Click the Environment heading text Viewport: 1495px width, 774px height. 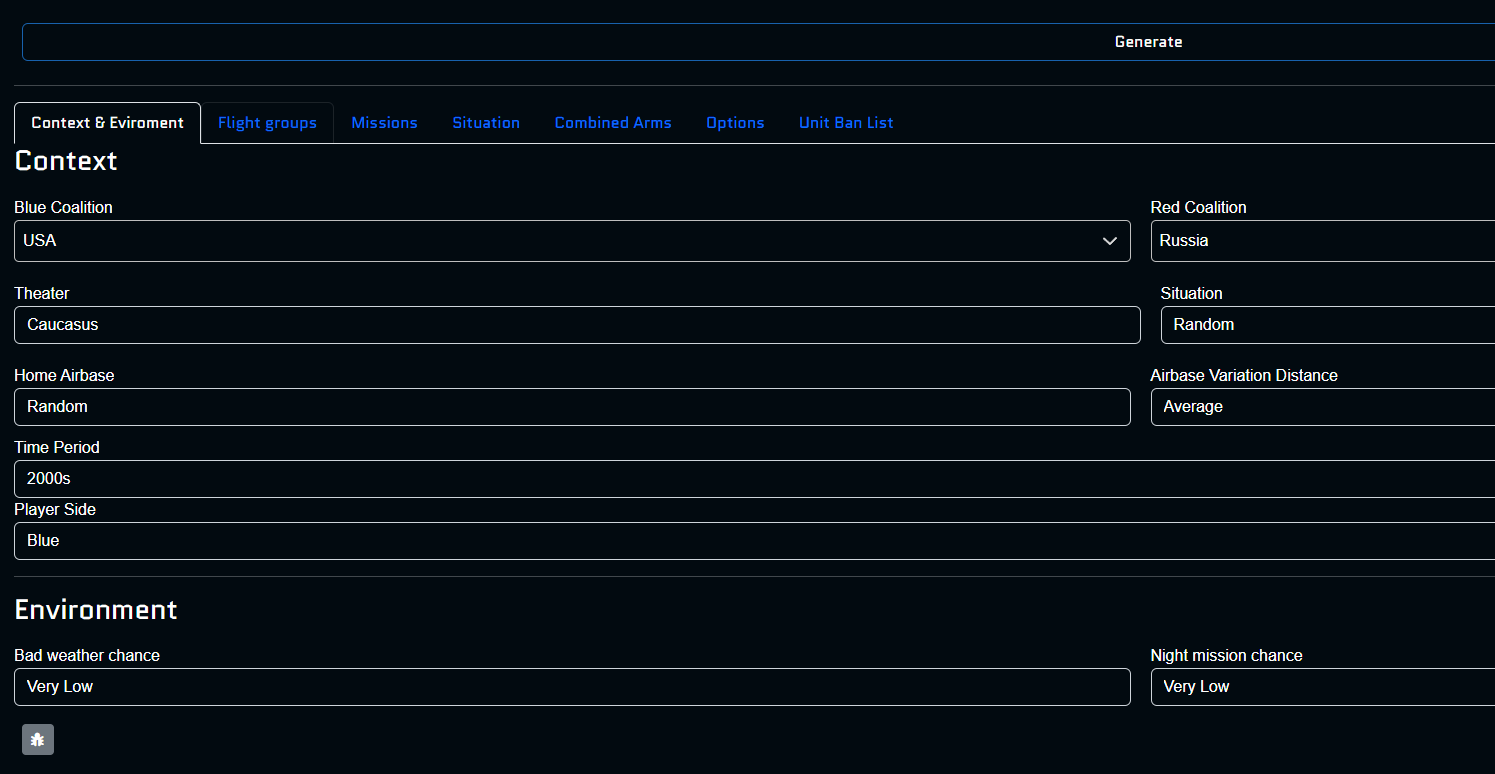pos(96,610)
